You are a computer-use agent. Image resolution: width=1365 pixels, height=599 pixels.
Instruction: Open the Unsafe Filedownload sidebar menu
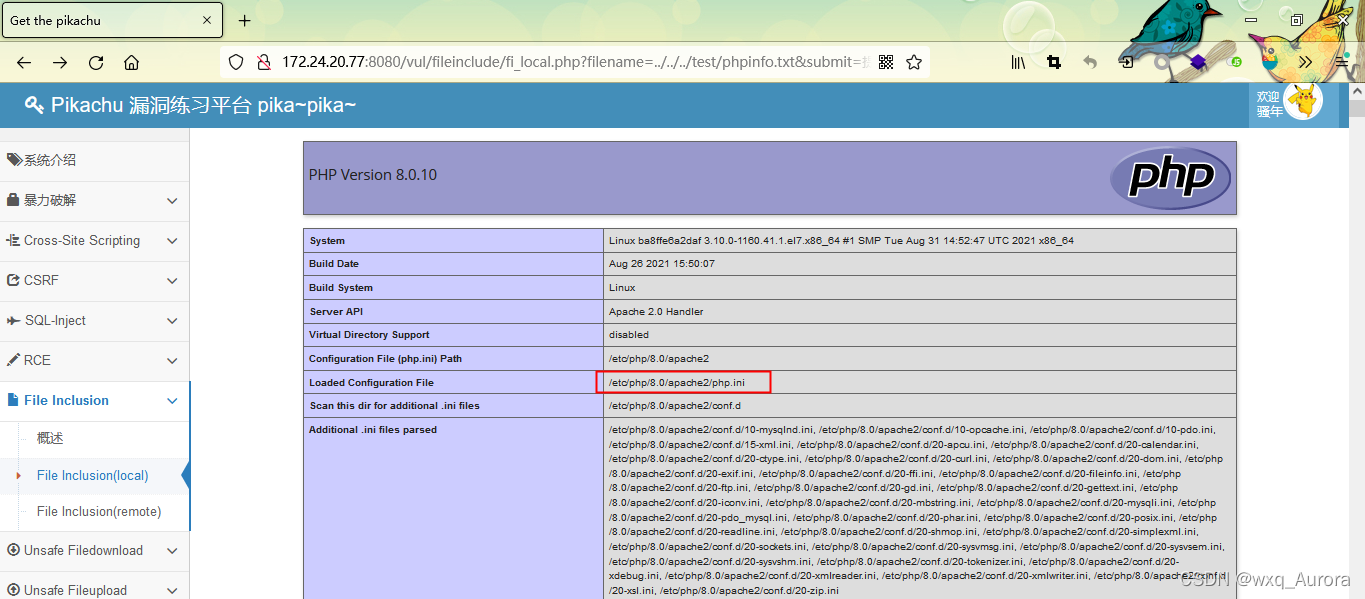click(94, 551)
